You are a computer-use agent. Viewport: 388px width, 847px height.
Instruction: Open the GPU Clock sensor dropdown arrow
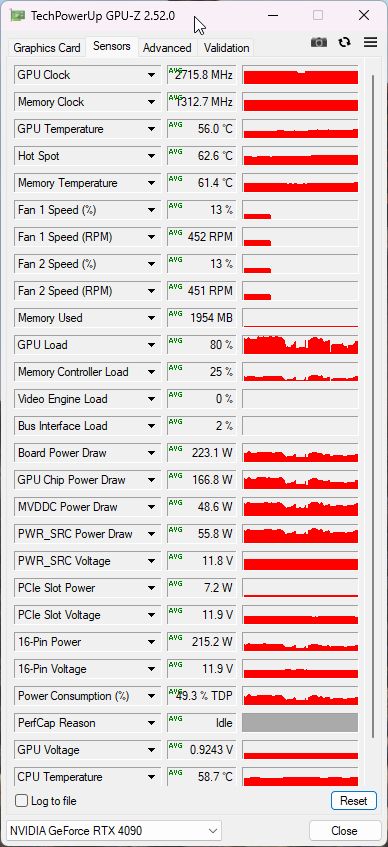(x=151, y=75)
